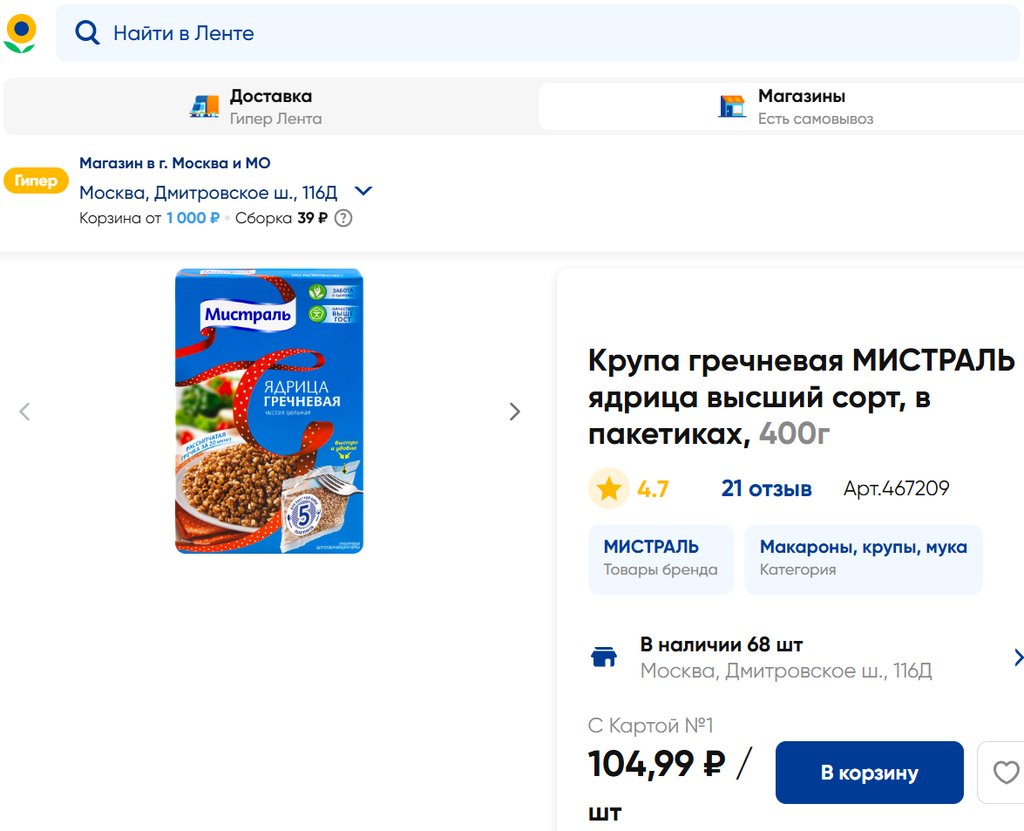The width and height of the screenshot is (1024, 831).
Task: Open the 21 отзыв reviews link
Action: [x=766, y=489]
